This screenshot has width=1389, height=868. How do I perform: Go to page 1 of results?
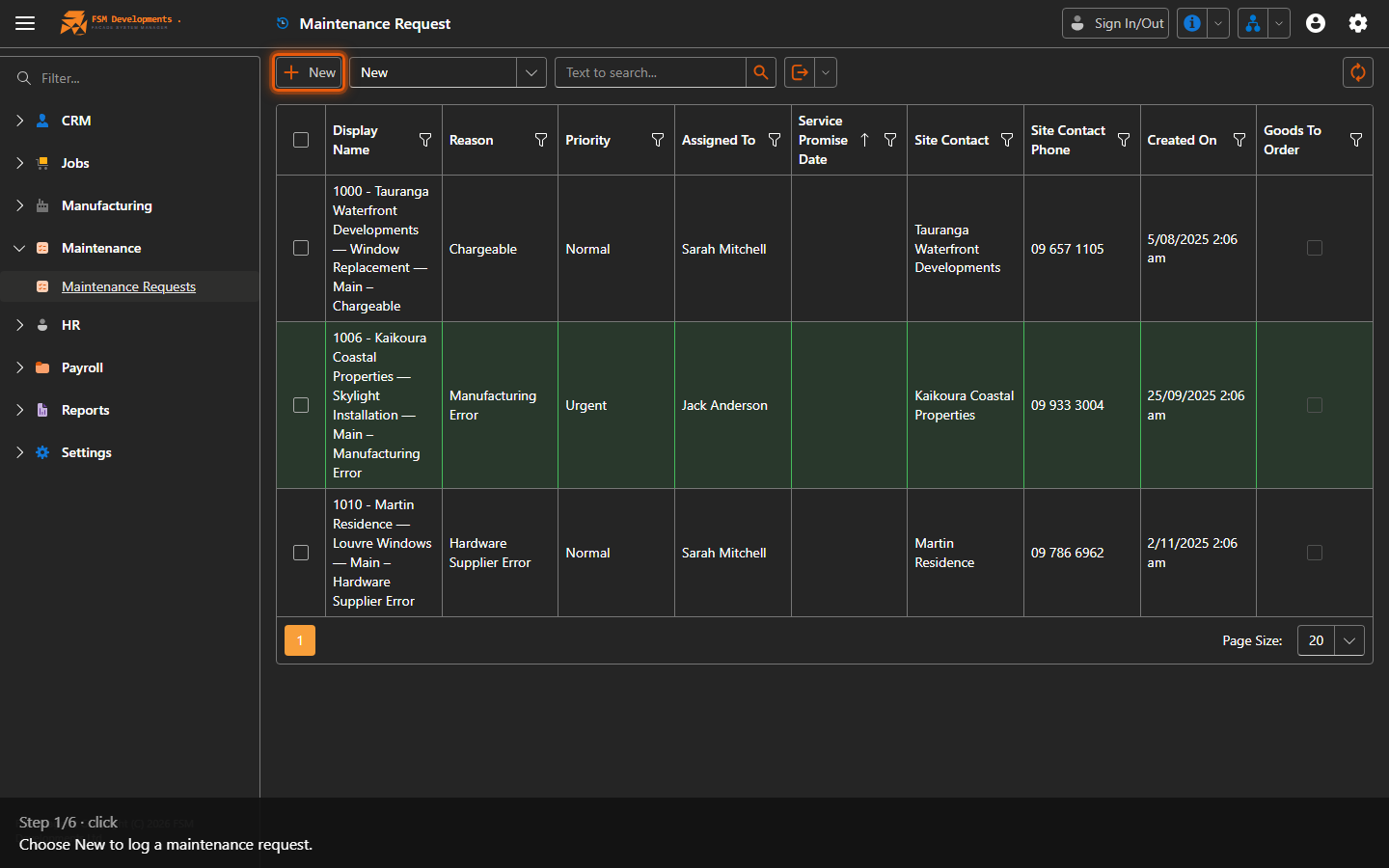coord(300,640)
